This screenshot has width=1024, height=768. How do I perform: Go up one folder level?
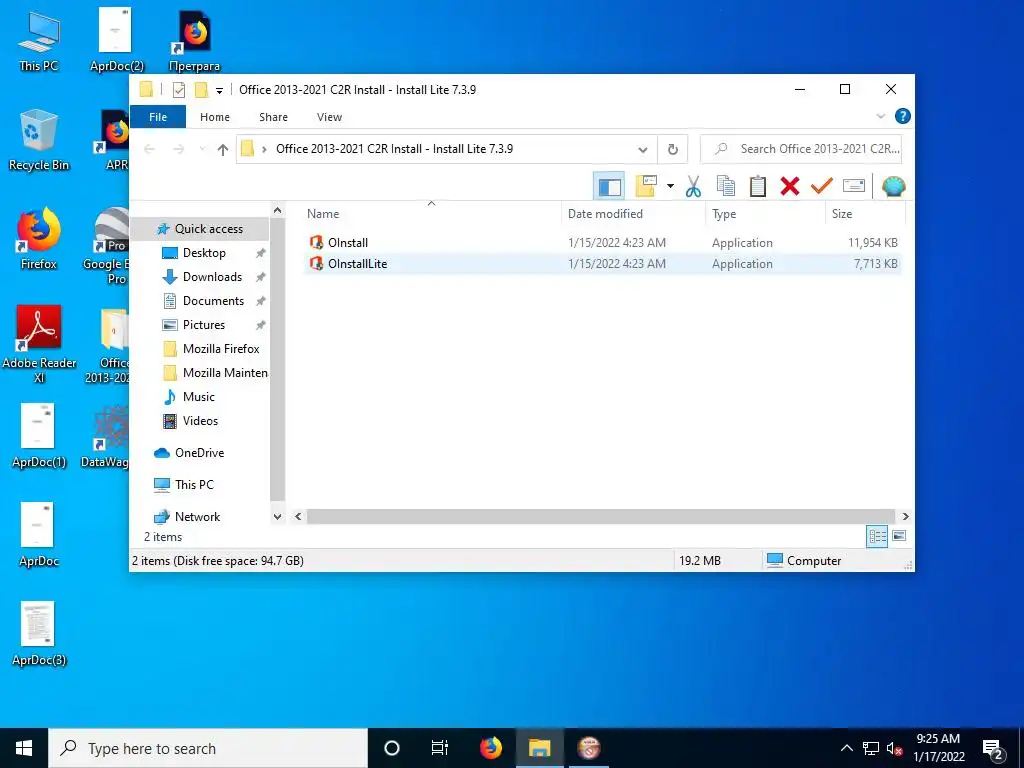[x=223, y=150]
